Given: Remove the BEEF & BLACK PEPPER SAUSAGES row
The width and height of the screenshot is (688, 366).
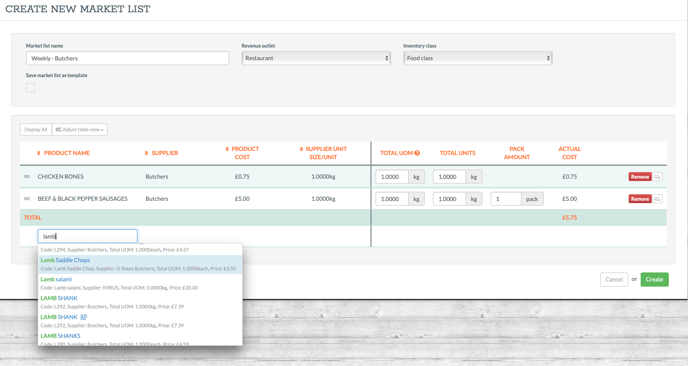Looking at the screenshot, I should click(x=640, y=199).
